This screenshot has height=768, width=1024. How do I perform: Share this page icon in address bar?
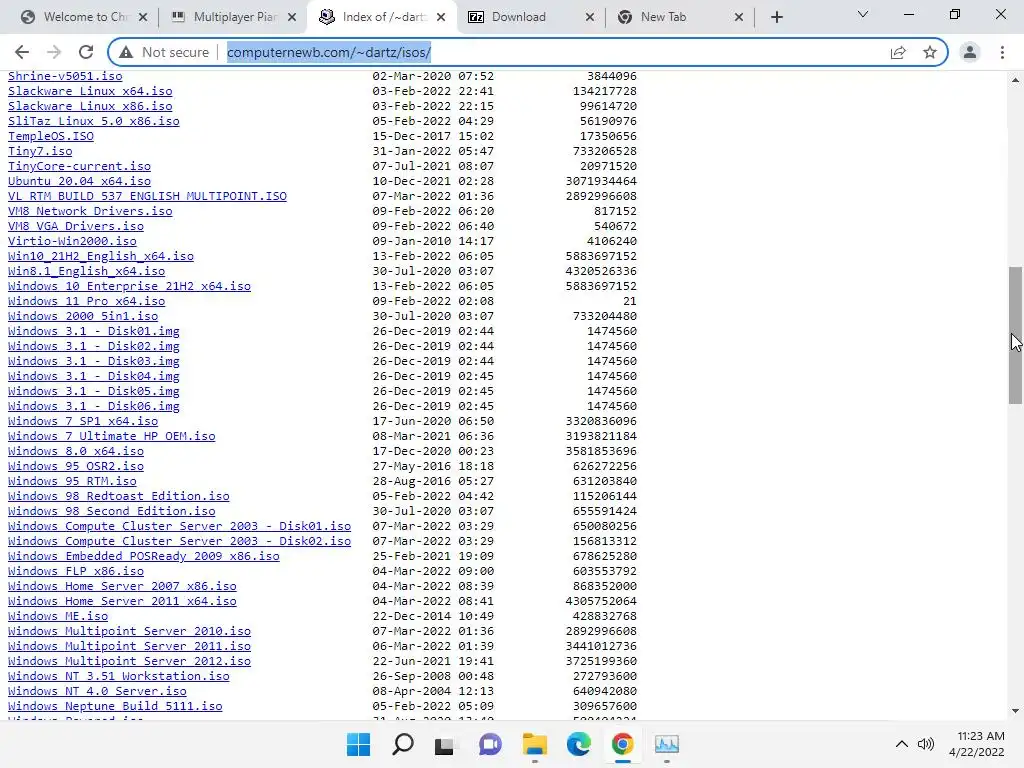898,52
